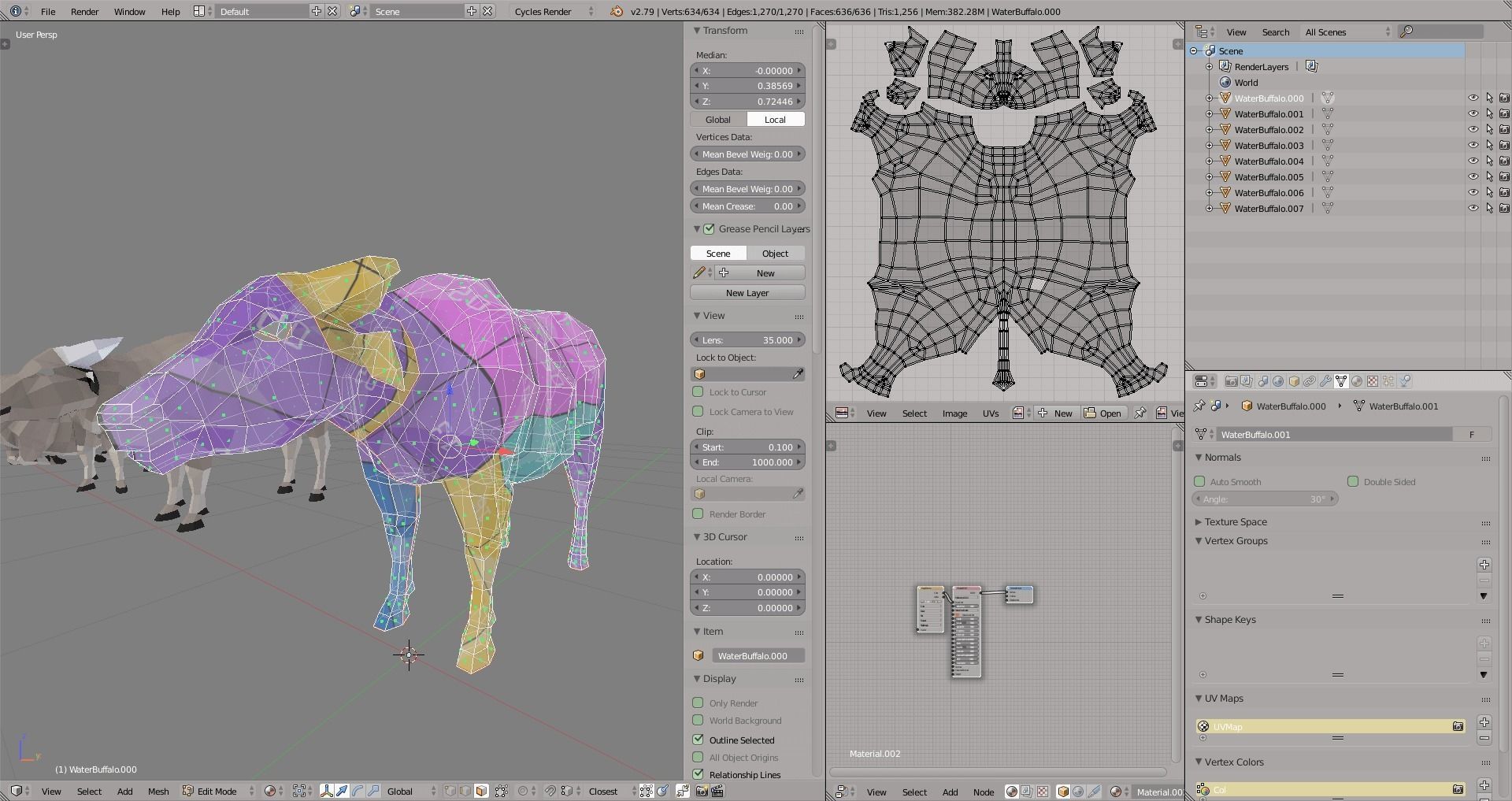Image resolution: width=1512 pixels, height=801 pixels.
Task: Open the Scene properties tab icon
Action: tap(1262, 381)
